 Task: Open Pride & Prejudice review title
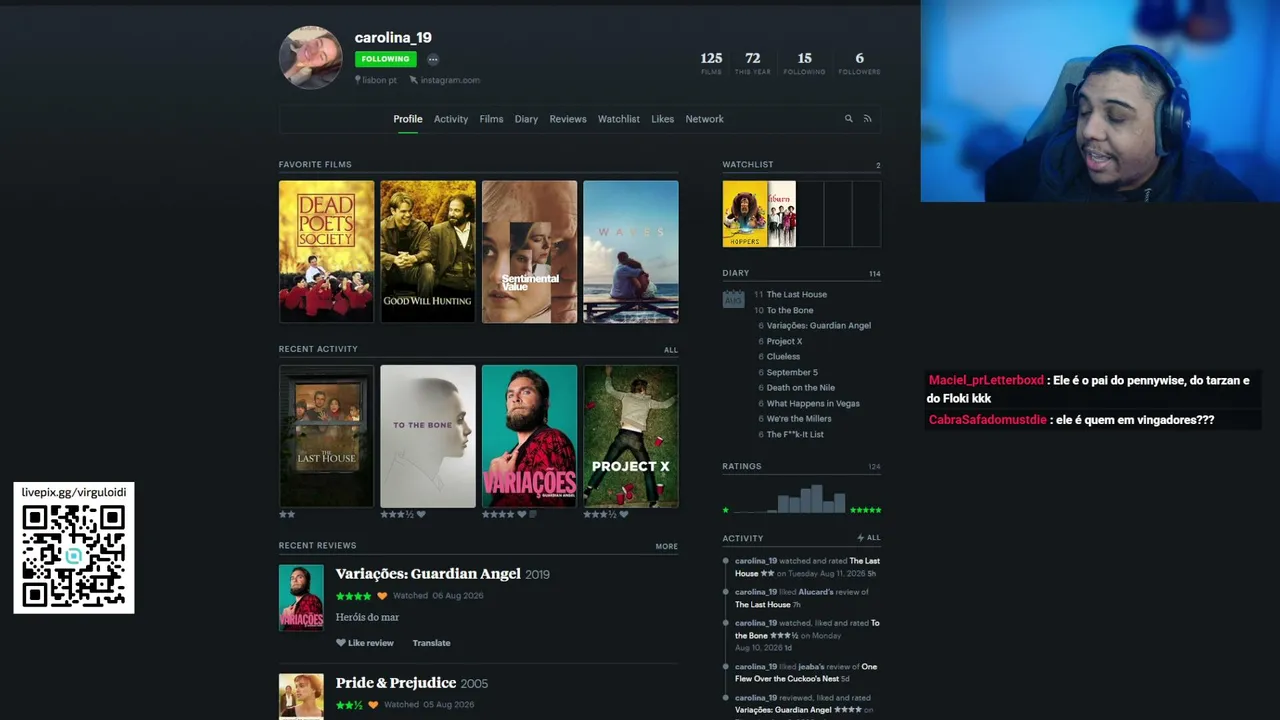[x=396, y=683]
